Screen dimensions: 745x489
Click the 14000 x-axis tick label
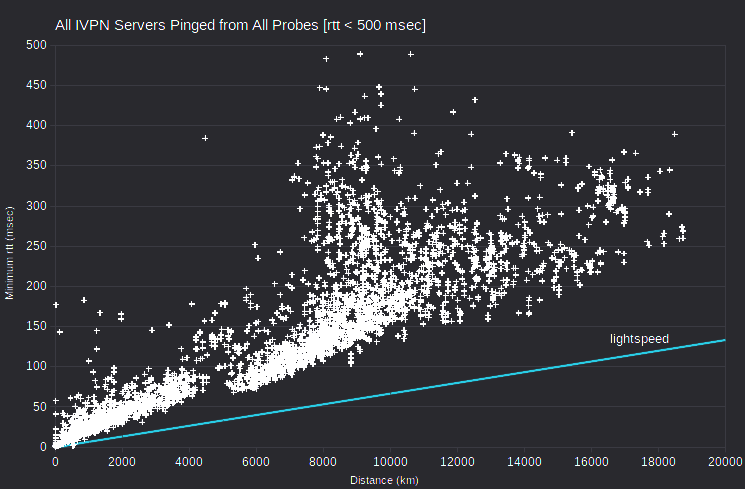pyautogui.click(x=524, y=462)
